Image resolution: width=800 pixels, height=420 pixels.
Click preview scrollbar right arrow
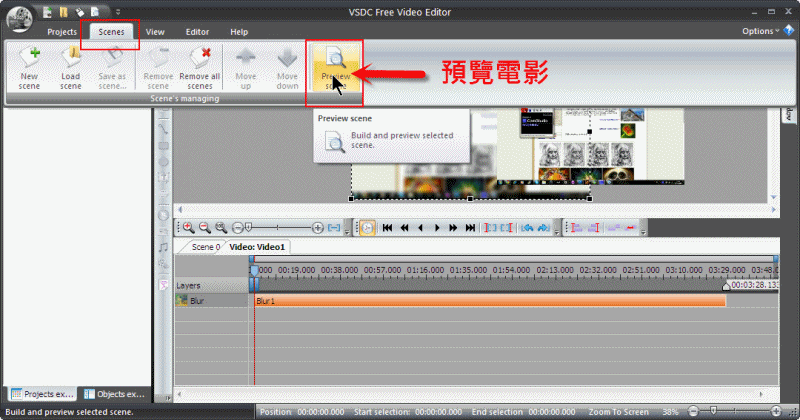pos(773,209)
